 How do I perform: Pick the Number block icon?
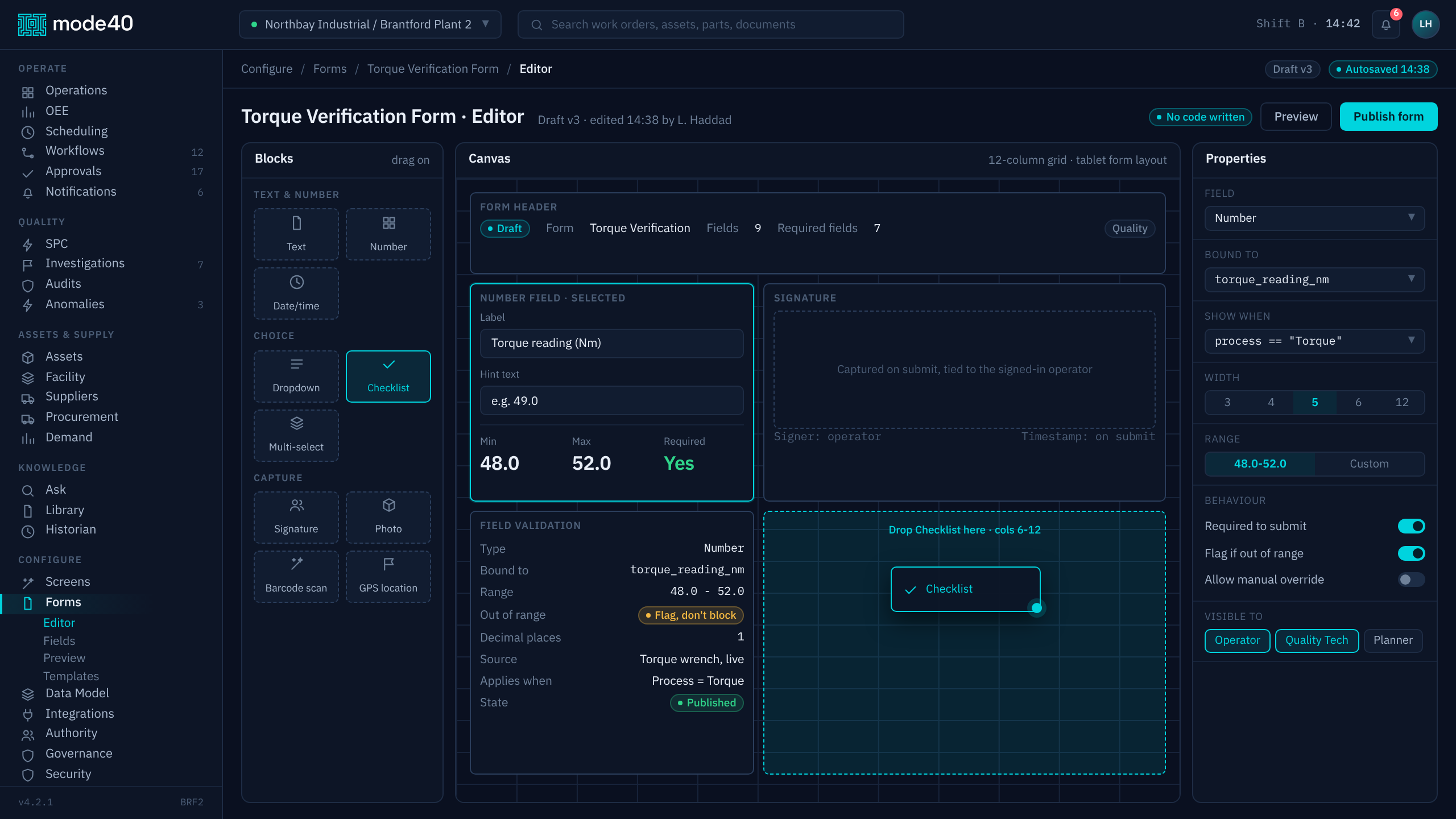click(388, 223)
